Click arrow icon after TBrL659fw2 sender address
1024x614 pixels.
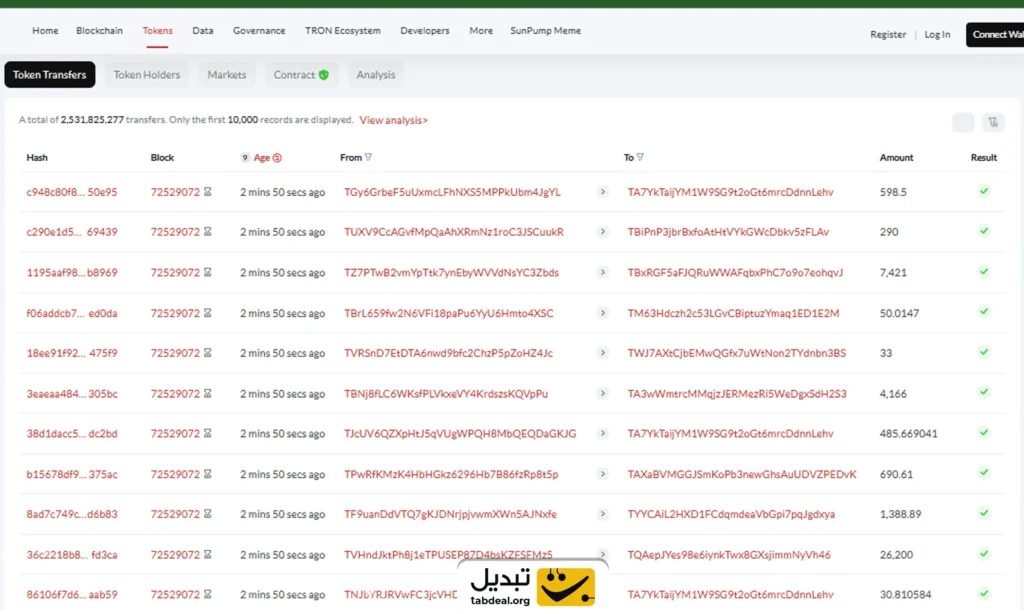[x=603, y=313]
